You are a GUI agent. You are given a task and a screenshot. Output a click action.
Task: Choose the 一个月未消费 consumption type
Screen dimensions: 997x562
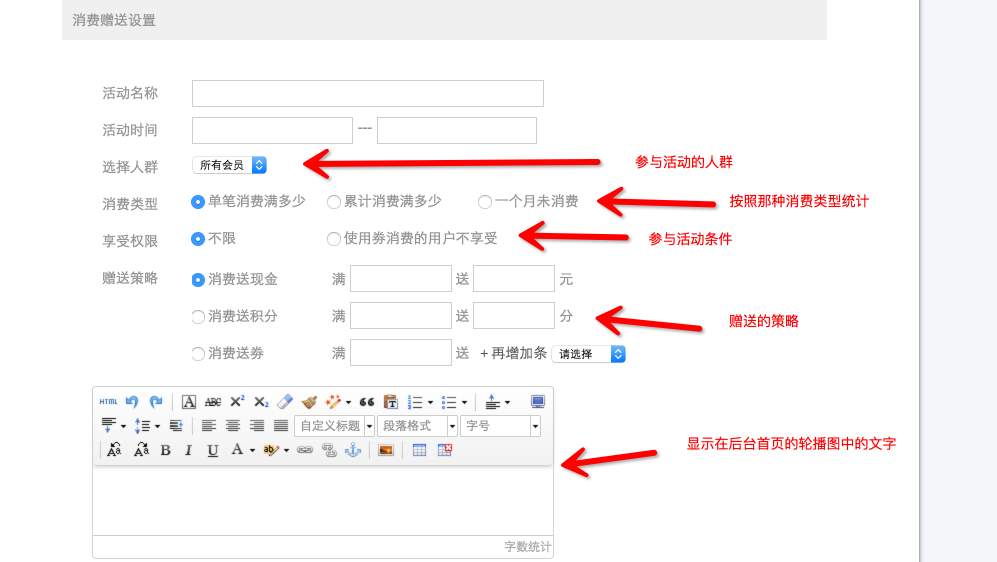[x=485, y=202]
